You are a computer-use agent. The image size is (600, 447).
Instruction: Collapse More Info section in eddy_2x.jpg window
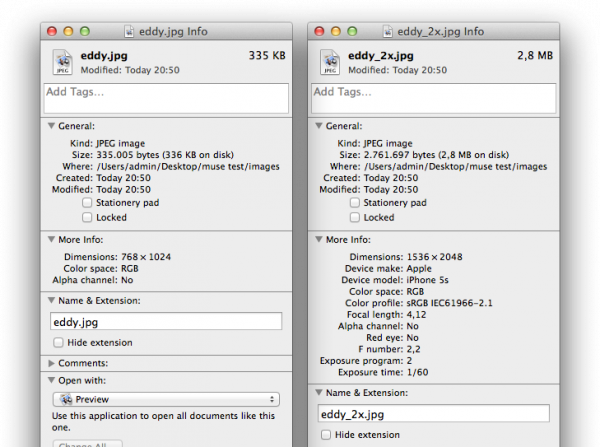pyautogui.click(x=320, y=240)
